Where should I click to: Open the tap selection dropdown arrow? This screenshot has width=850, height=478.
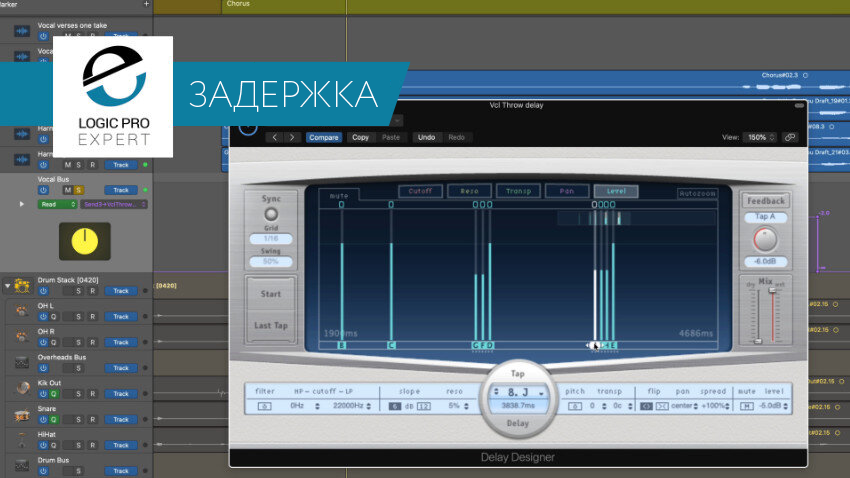click(x=541, y=392)
